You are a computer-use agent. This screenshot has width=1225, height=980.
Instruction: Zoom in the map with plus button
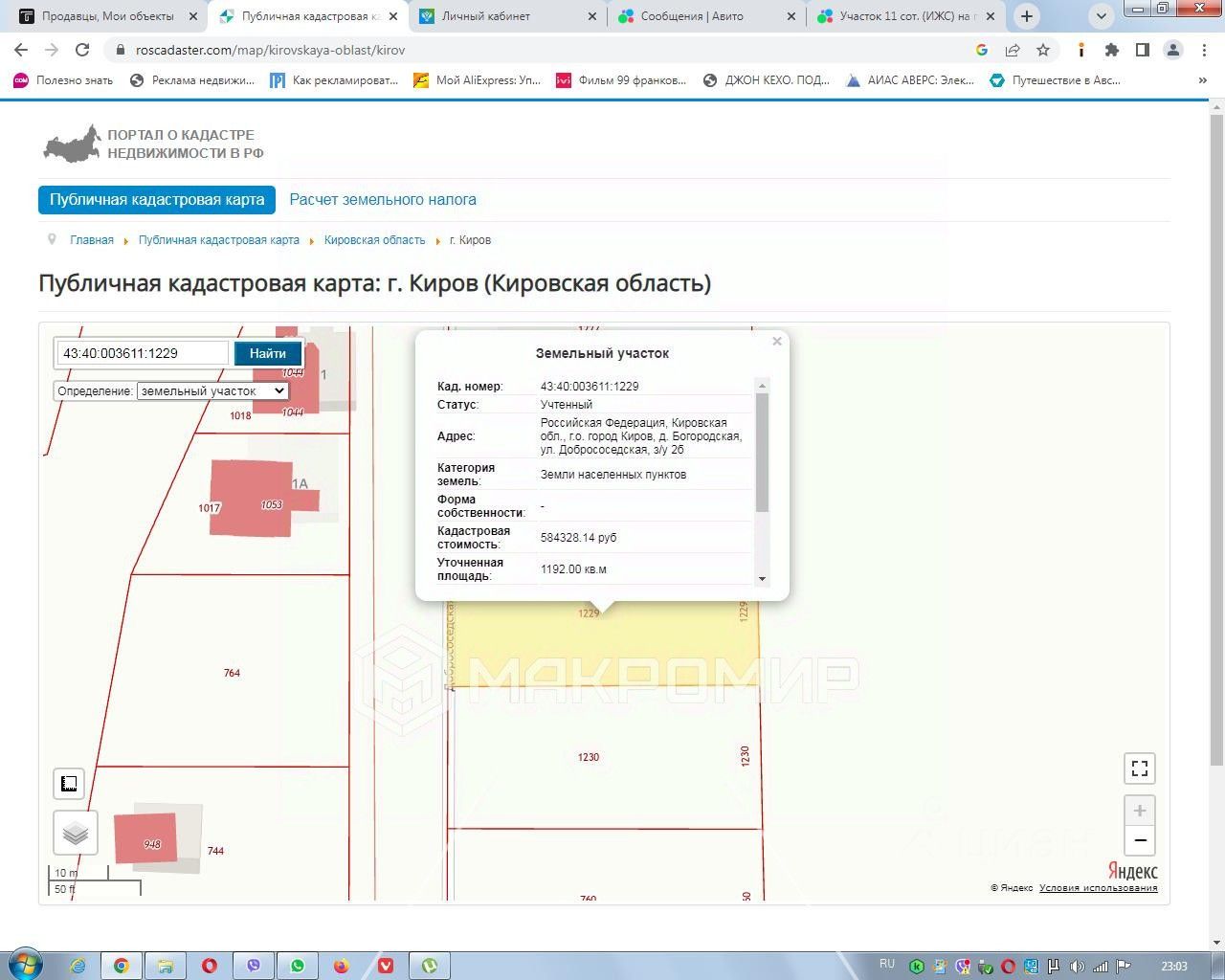[1139, 811]
